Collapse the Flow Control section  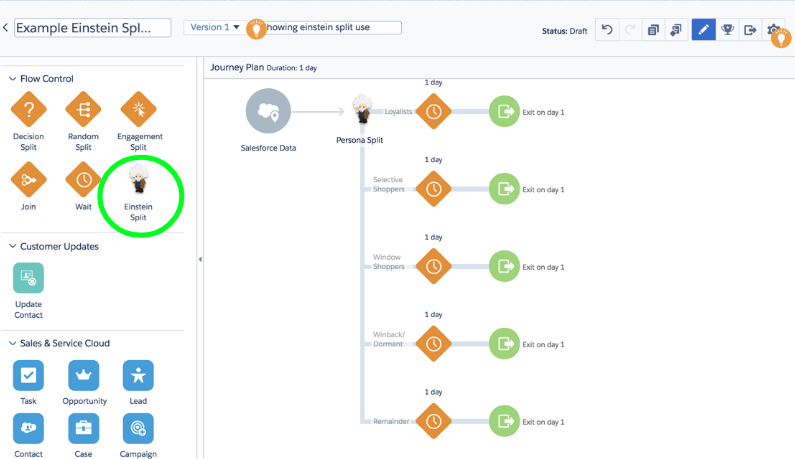click(x=12, y=79)
